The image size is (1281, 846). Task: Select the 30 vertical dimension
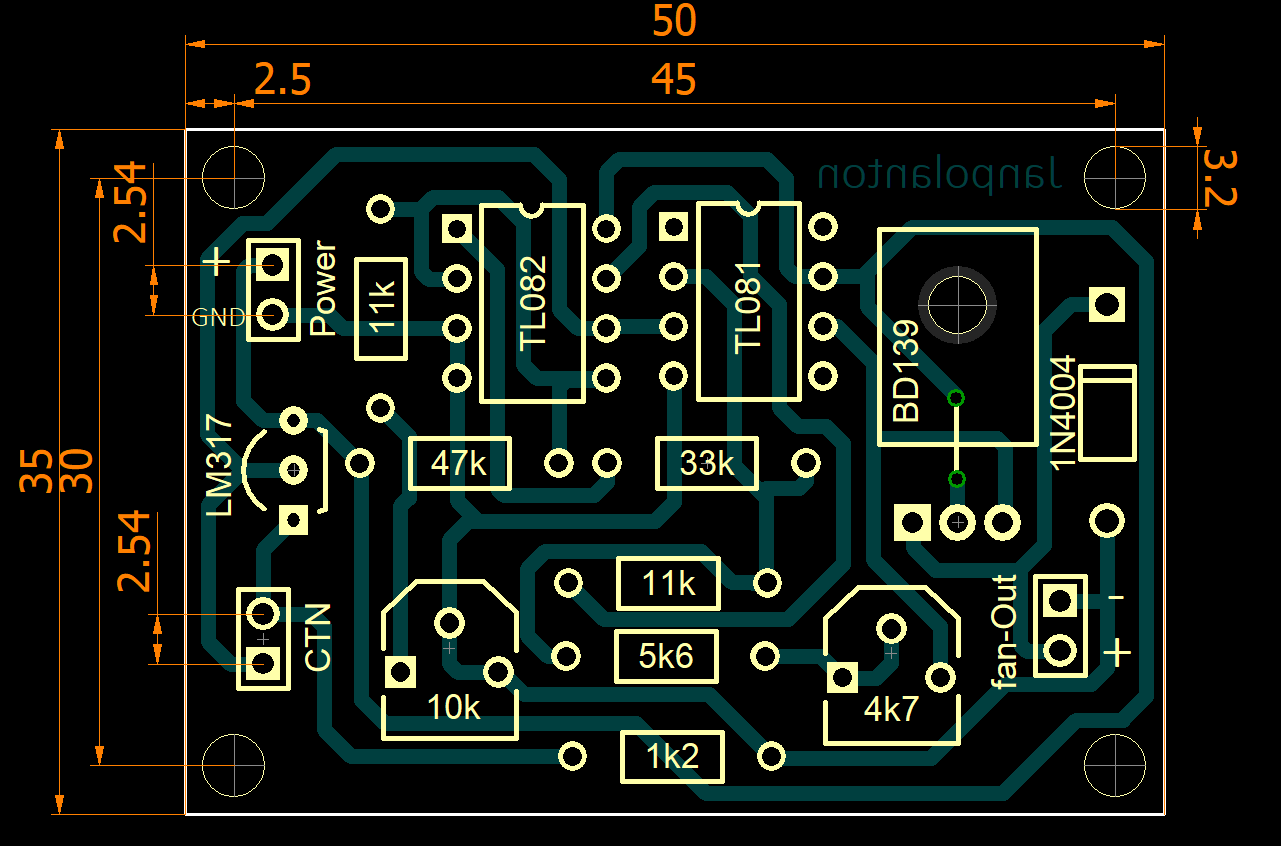(x=76, y=470)
